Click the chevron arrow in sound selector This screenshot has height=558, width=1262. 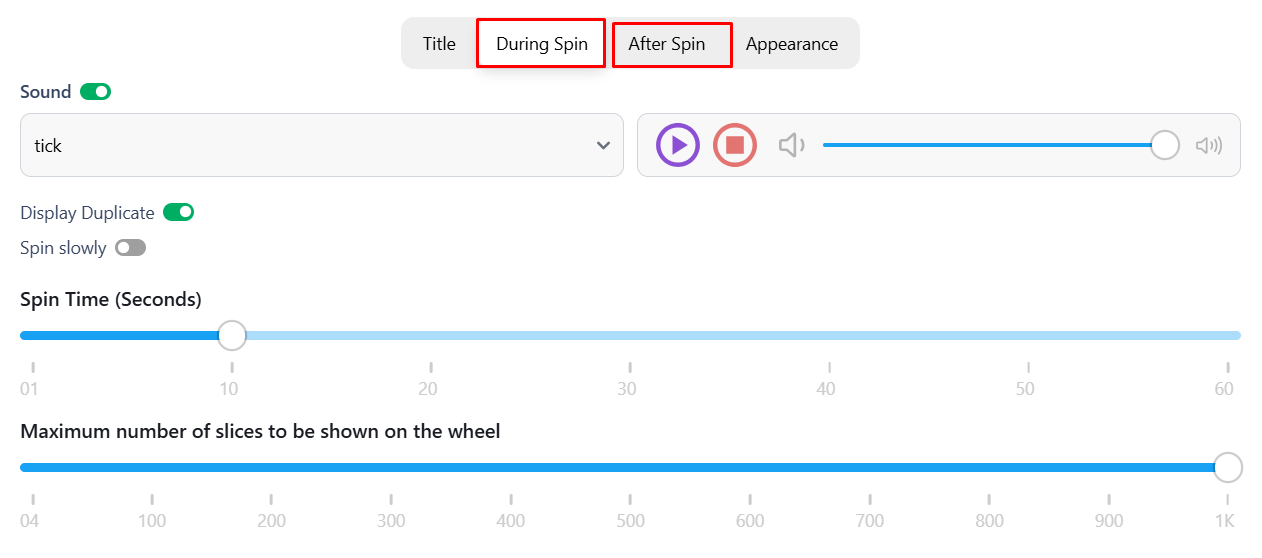tap(603, 145)
